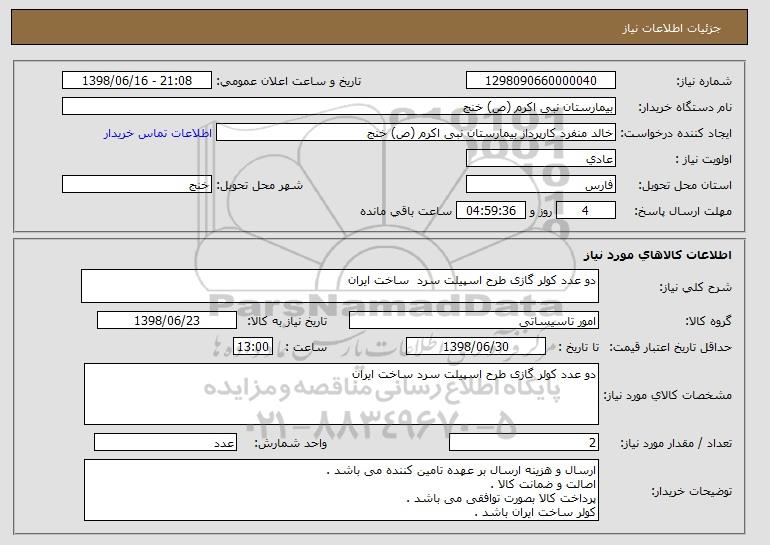Click the label تاریخ نیاز به کالا
Image resolution: width=770 pixels, height=545 pixels.
click(x=287, y=321)
